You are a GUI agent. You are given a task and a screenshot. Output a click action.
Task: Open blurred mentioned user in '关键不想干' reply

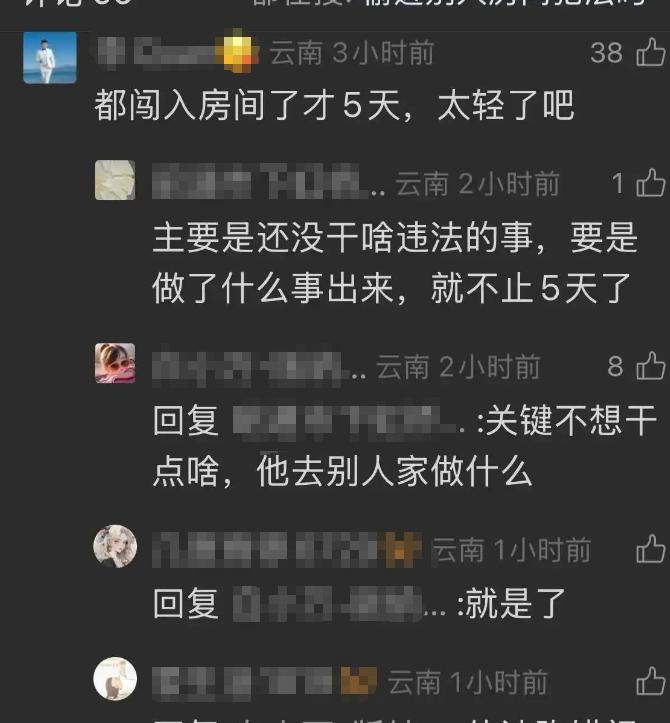pos(348,420)
